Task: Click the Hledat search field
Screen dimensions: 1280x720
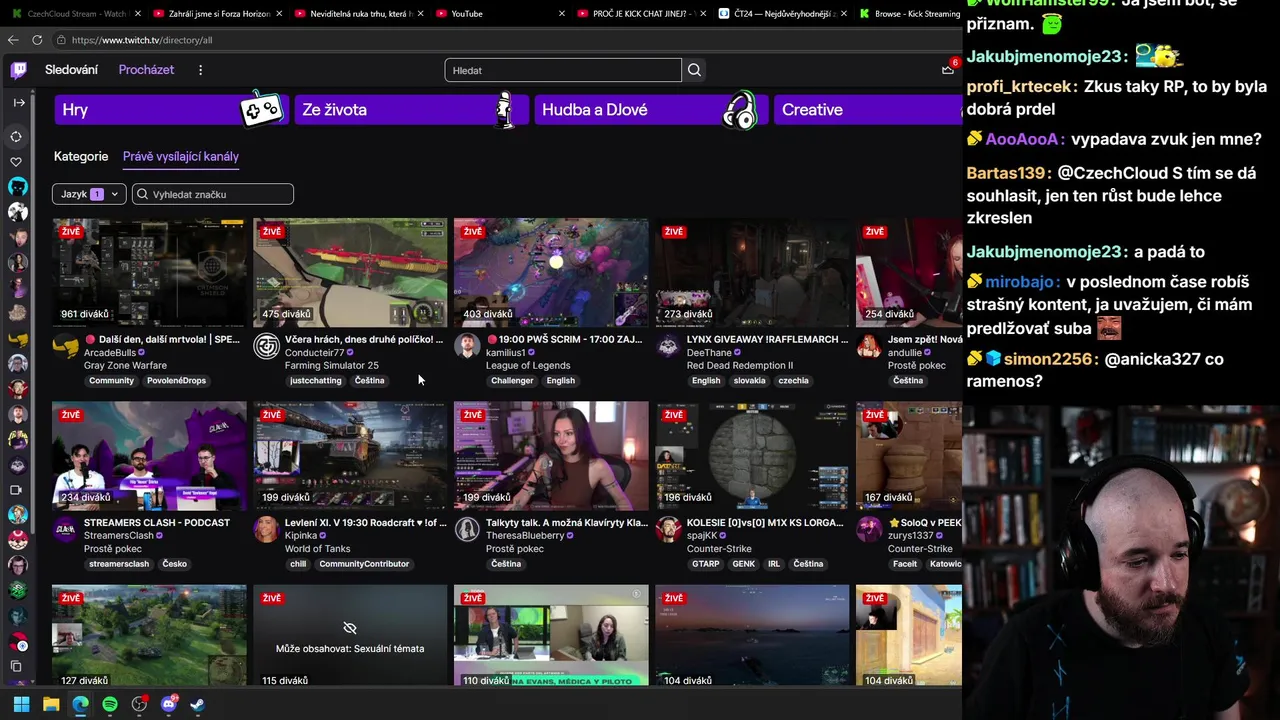Action: [563, 70]
